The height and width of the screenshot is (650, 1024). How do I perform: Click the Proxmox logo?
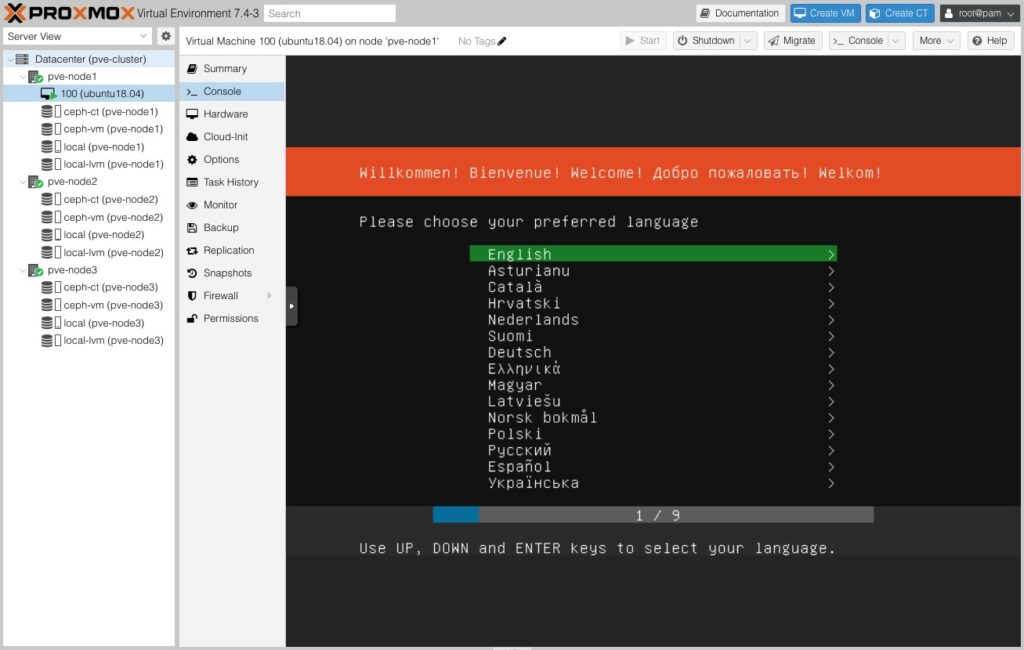point(69,12)
